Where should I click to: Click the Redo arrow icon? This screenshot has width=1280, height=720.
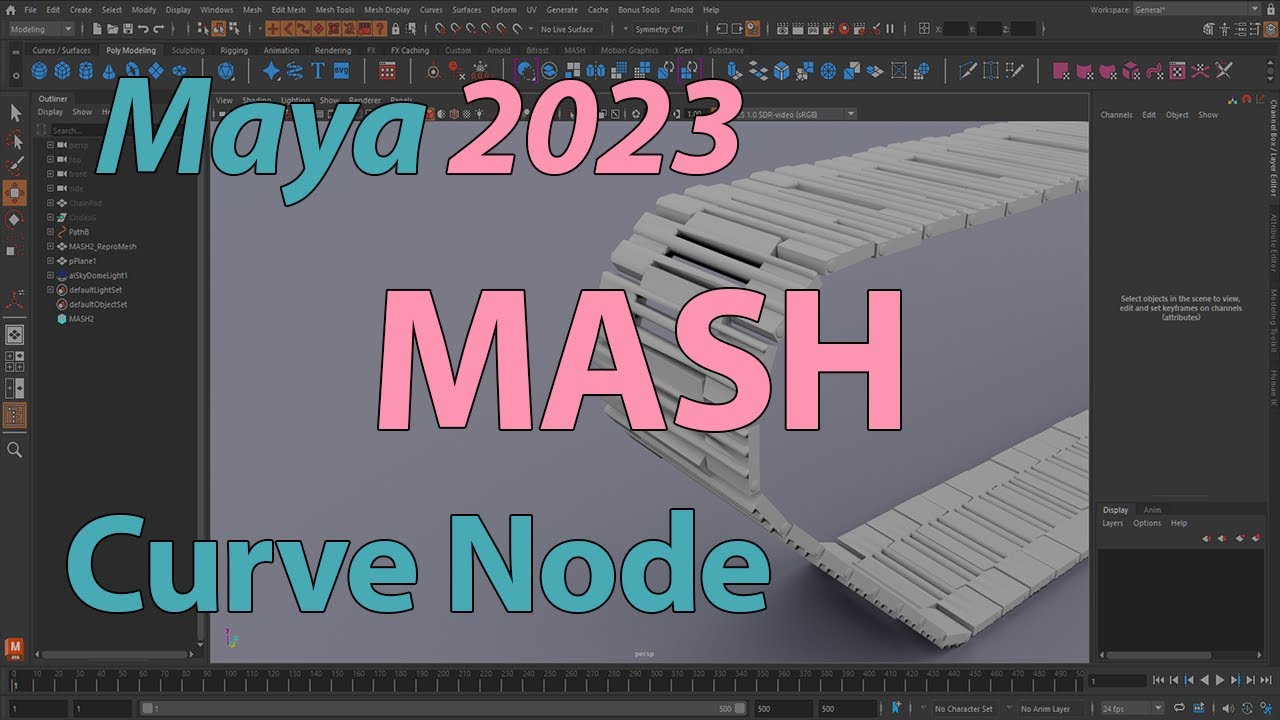click(x=159, y=29)
